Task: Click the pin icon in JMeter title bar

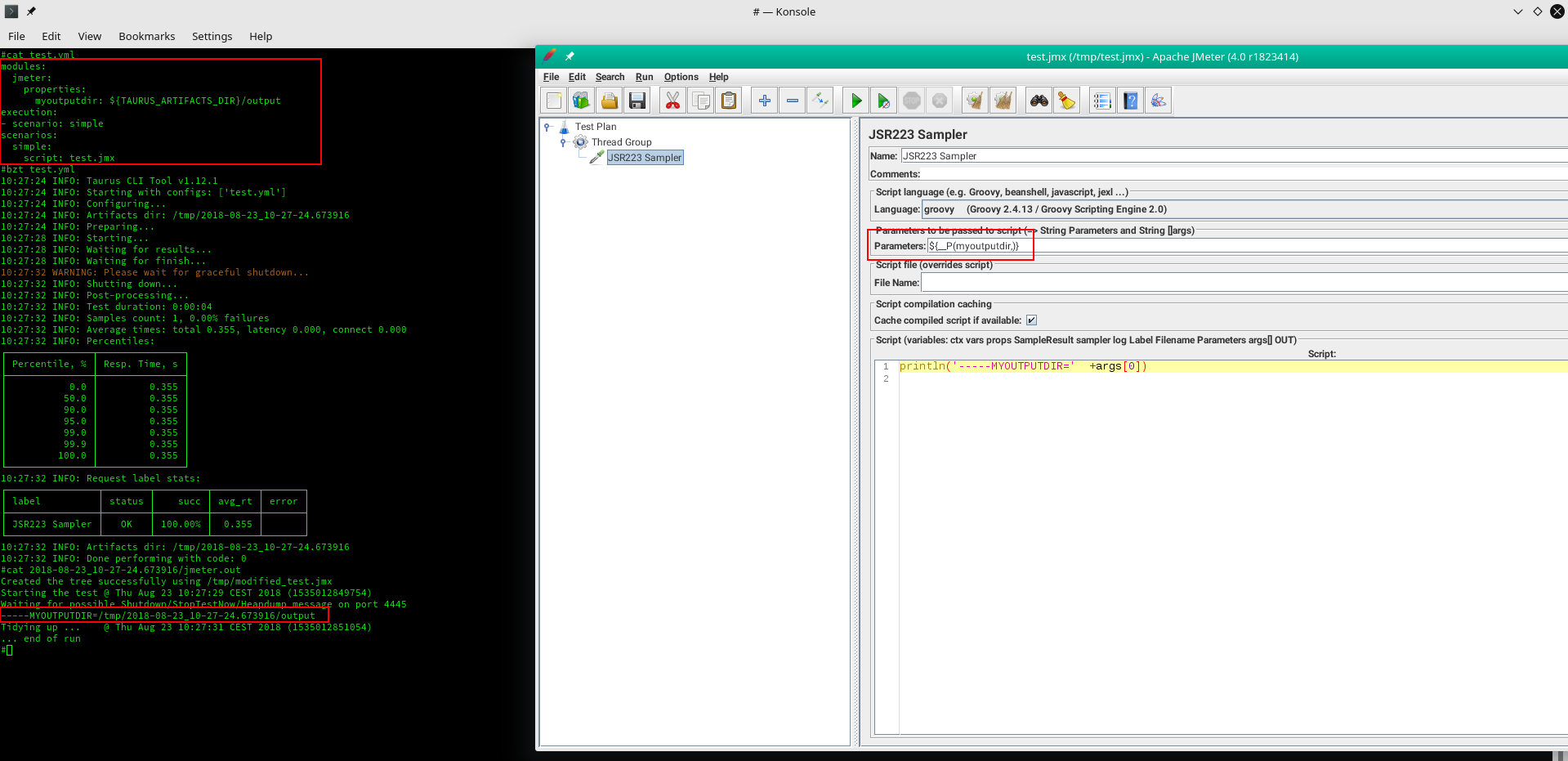Action: coord(570,56)
